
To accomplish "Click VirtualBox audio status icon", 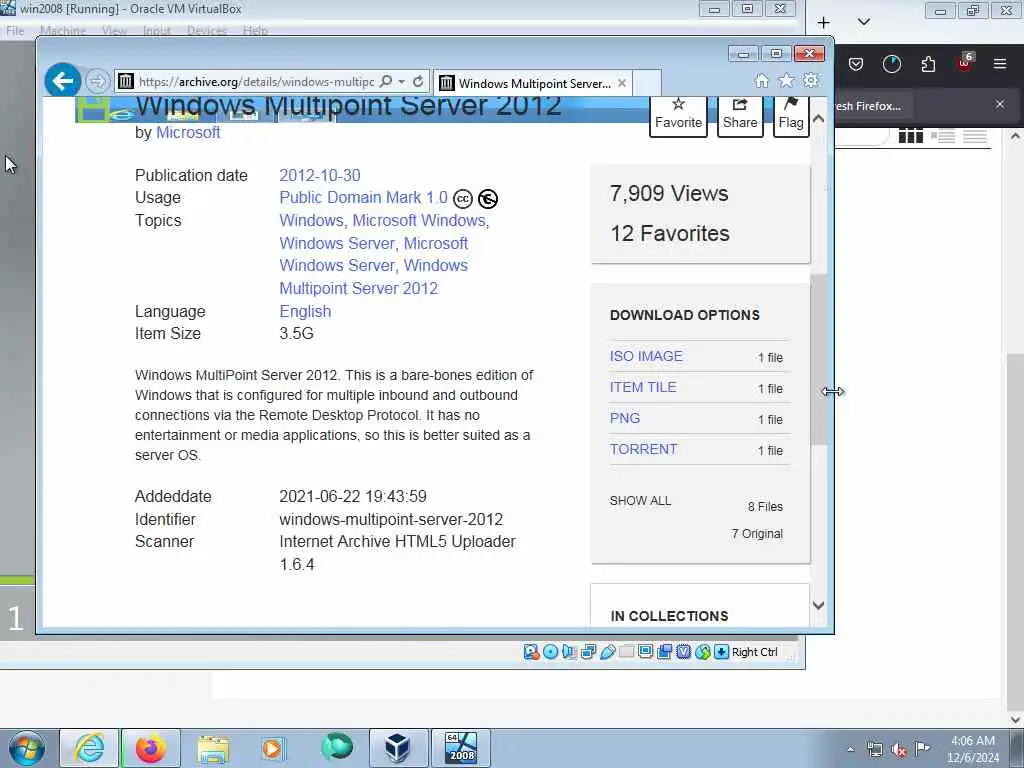I will point(569,652).
